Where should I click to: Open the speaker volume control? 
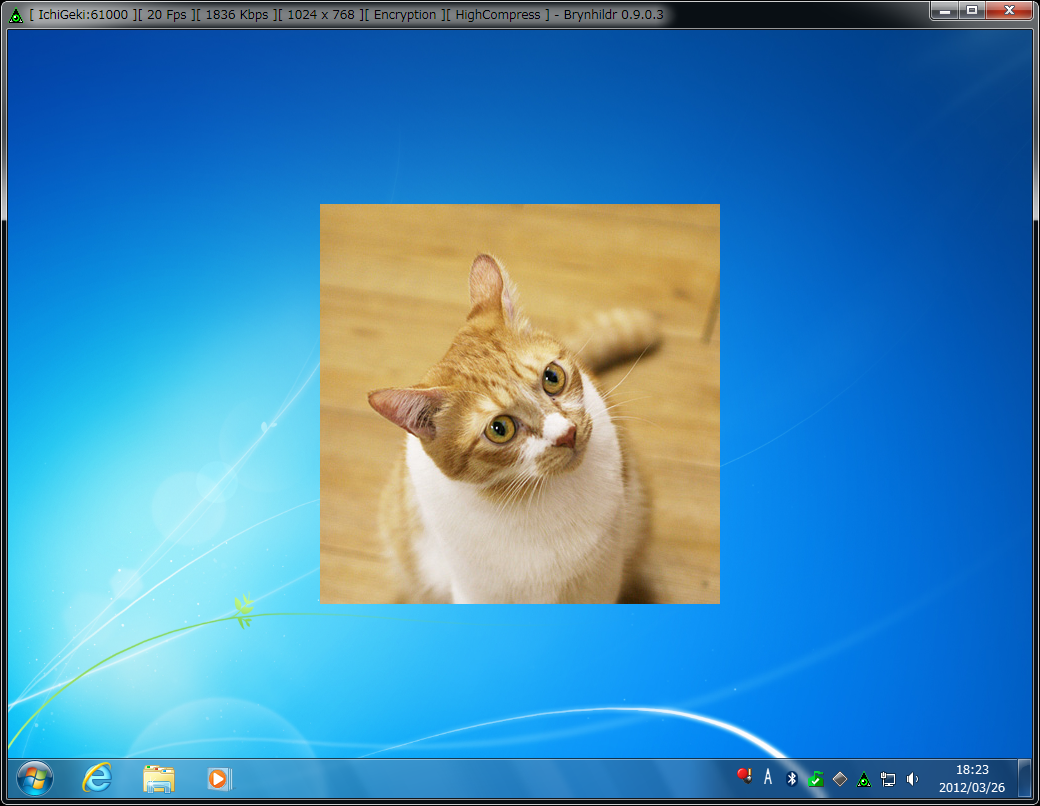pos(911,778)
